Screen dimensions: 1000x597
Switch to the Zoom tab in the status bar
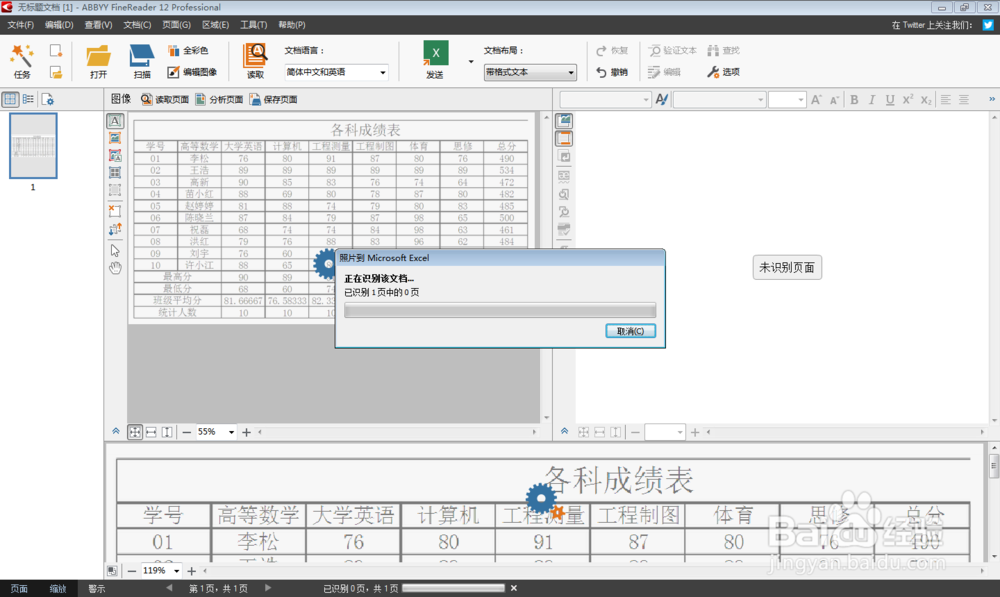pos(58,589)
